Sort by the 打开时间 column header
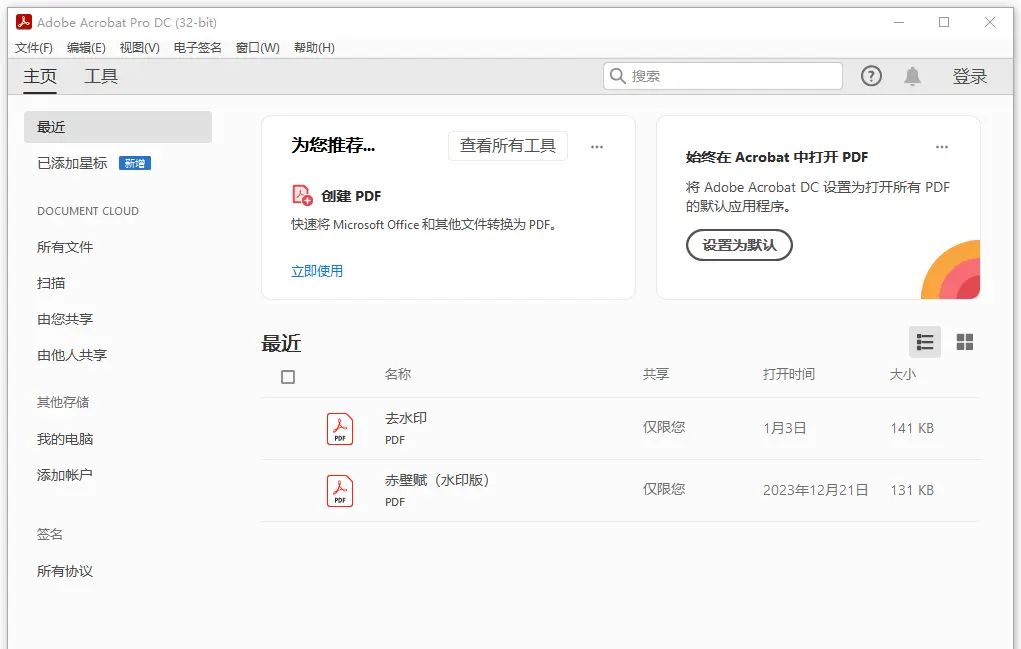1021x649 pixels. [x=789, y=374]
